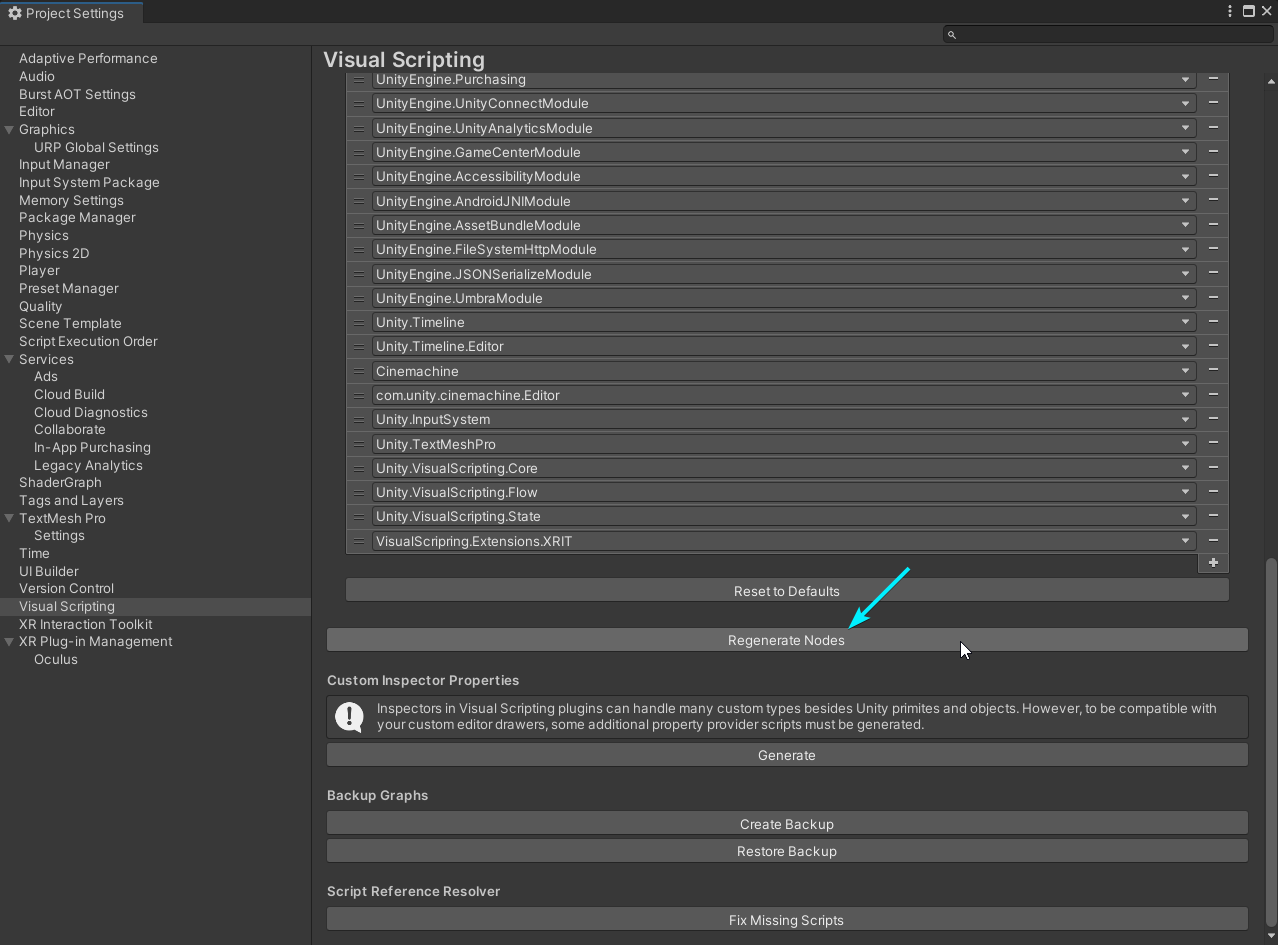Click Generate custom inspector properties button
The width and height of the screenshot is (1278, 945).
[x=787, y=755]
